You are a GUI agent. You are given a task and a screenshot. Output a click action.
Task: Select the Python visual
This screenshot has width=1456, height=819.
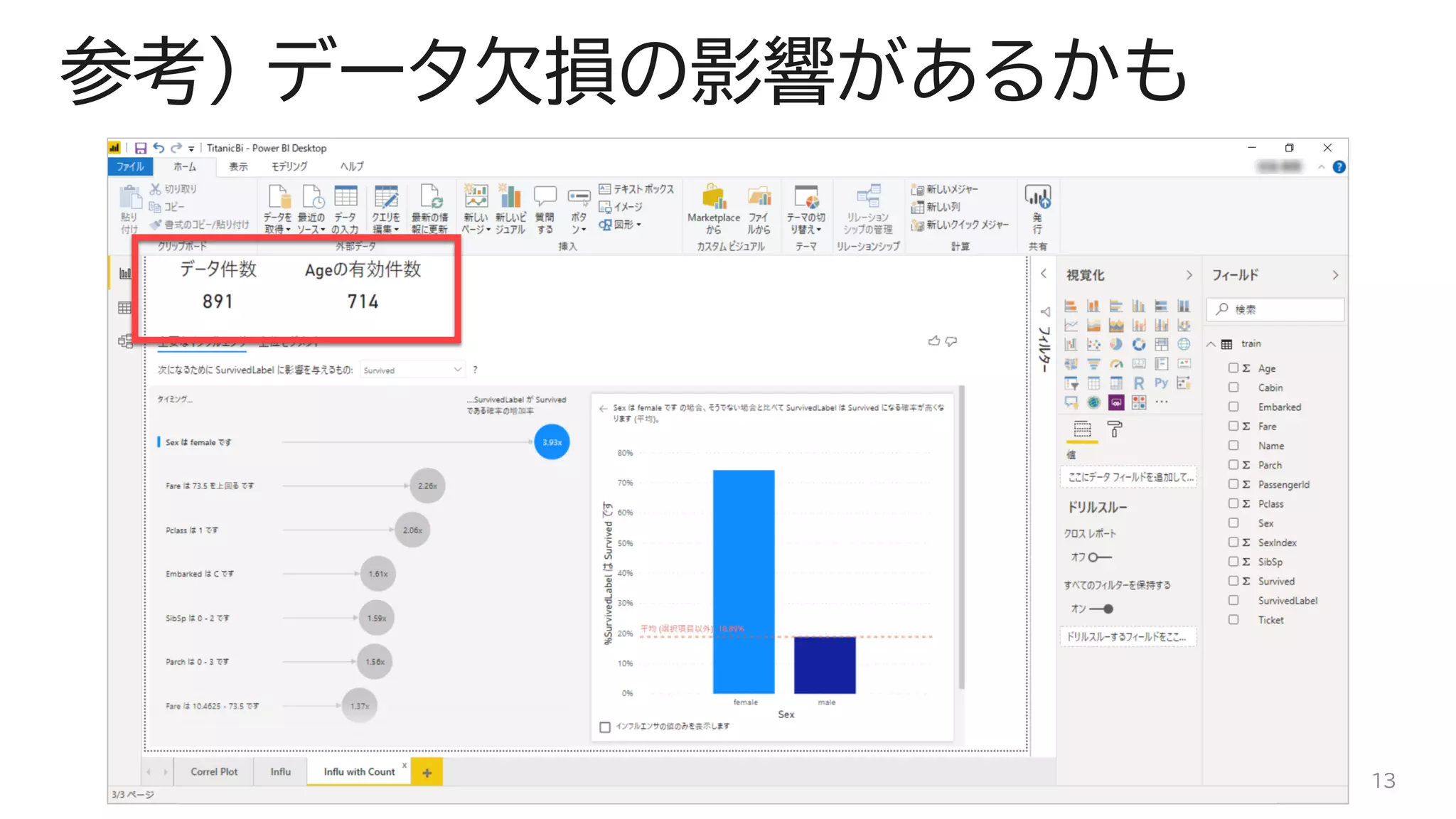pos(1161,382)
